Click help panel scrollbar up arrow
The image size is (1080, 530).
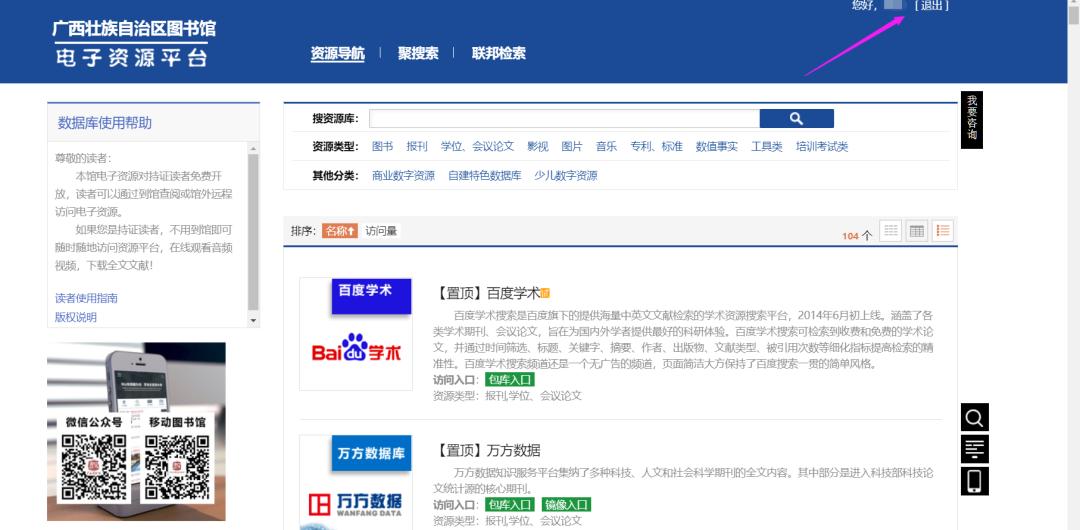(253, 148)
